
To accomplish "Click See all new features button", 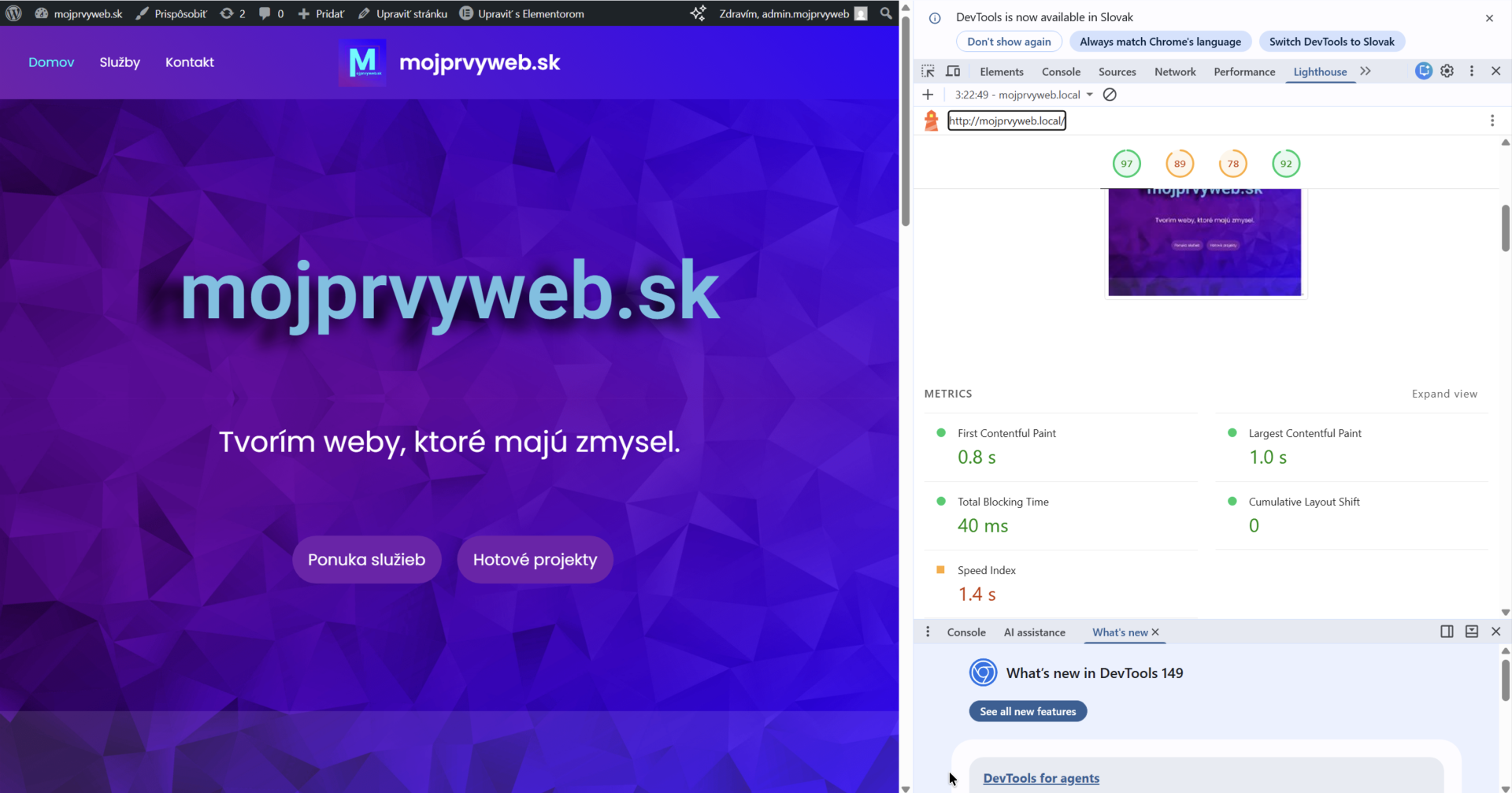I will point(1028,711).
